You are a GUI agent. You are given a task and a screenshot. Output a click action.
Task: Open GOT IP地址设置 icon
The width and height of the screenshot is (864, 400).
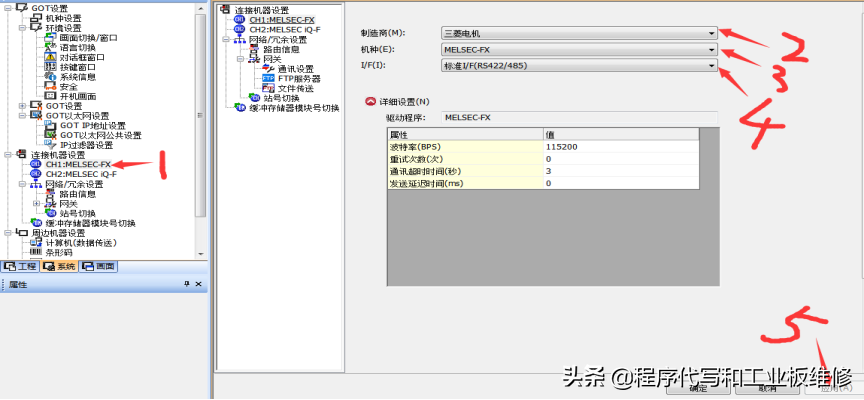coord(51,126)
